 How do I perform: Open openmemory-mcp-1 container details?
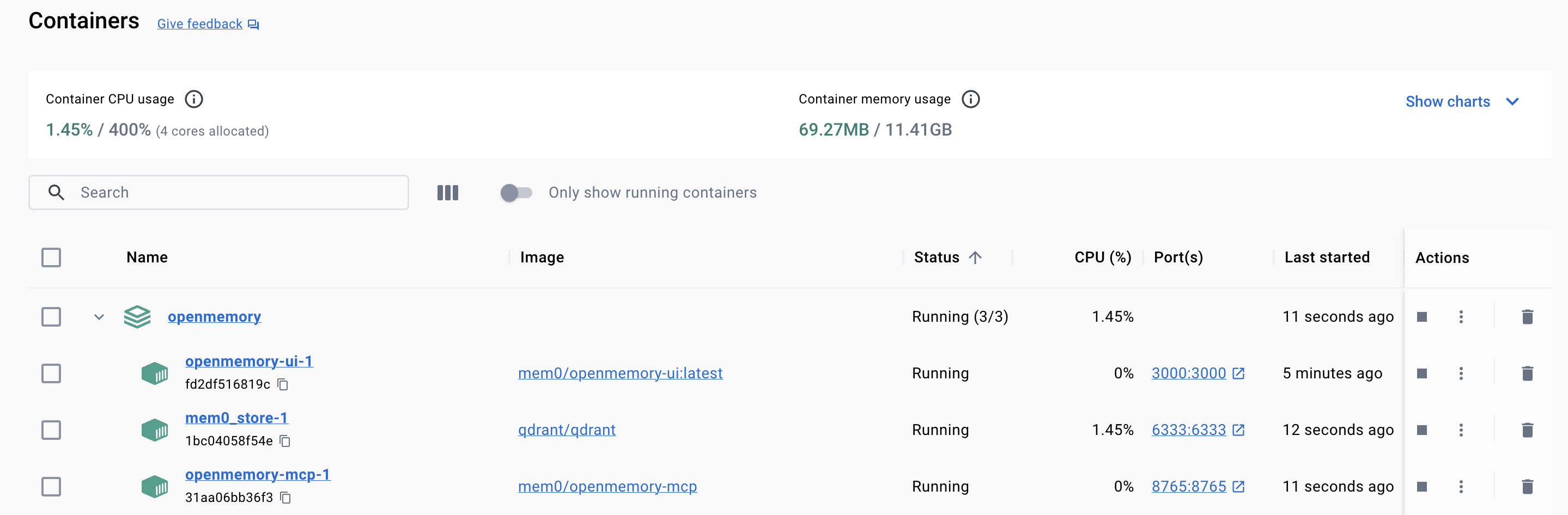tap(258, 474)
